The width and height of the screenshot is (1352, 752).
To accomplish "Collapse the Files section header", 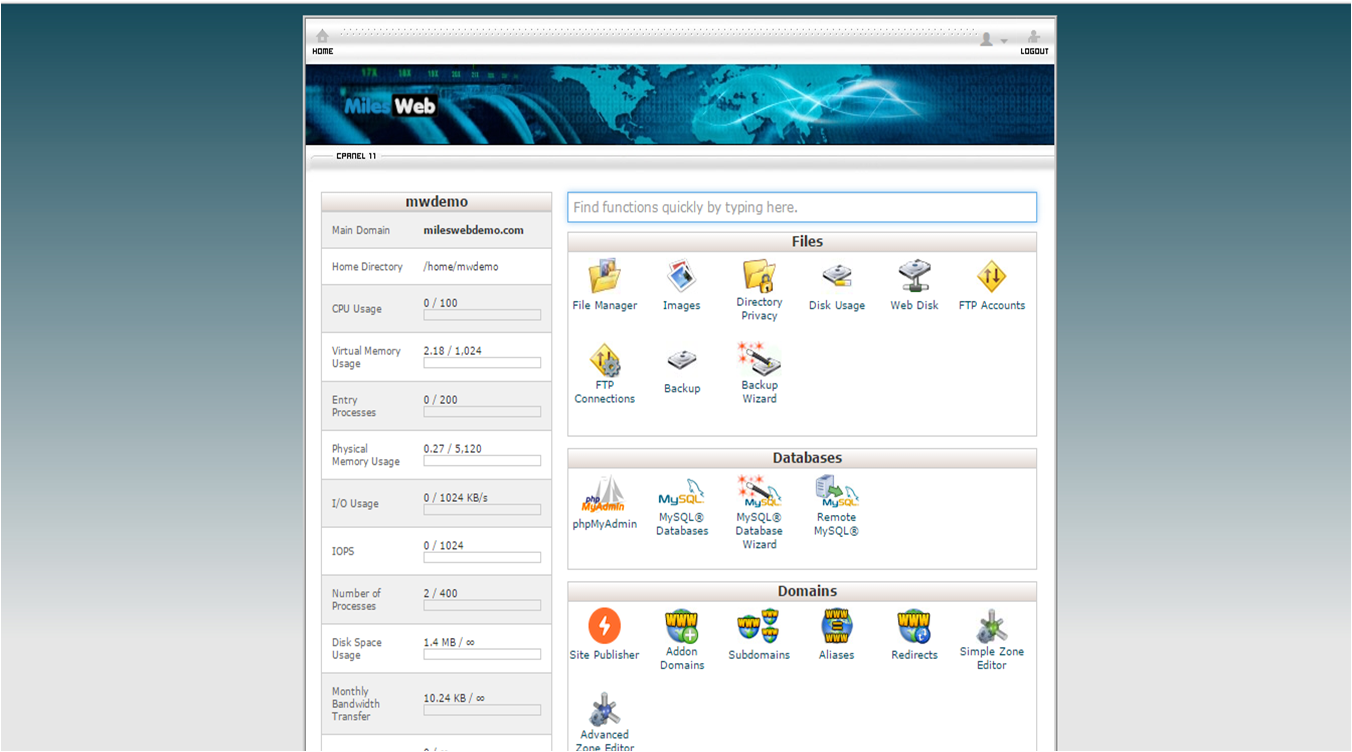I will coord(802,242).
